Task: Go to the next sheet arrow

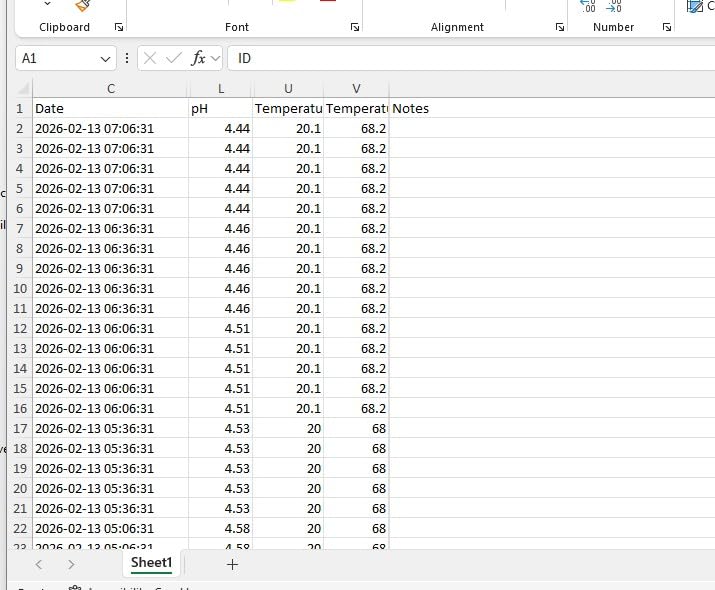Action: click(x=71, y=564)
